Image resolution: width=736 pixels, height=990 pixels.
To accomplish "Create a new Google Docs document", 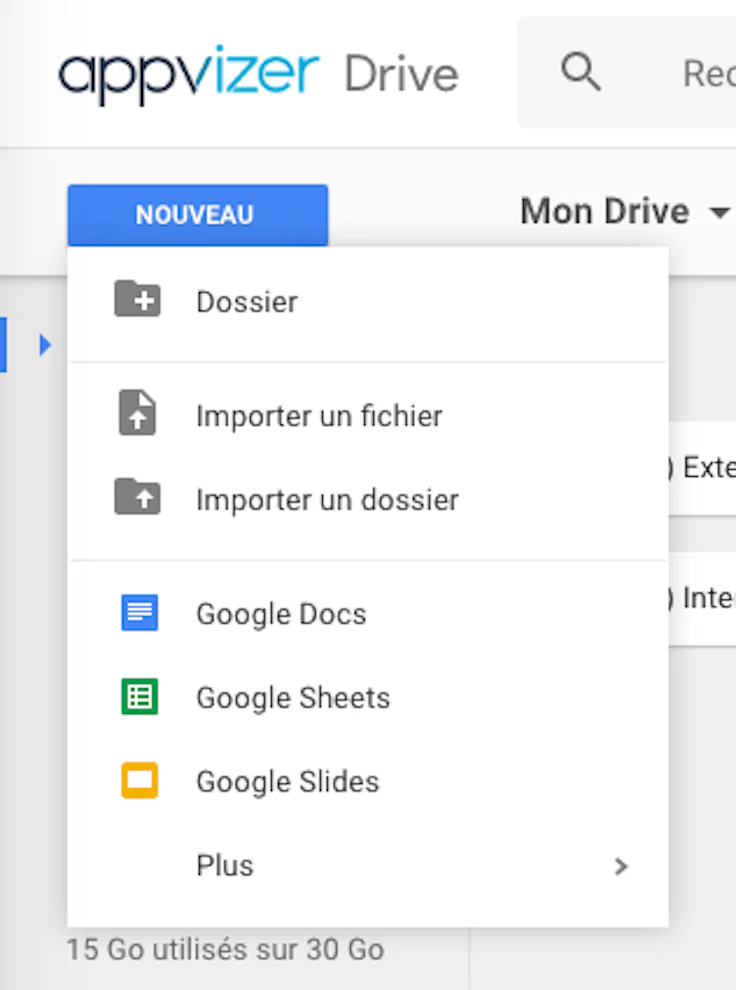I will (368, 614).
